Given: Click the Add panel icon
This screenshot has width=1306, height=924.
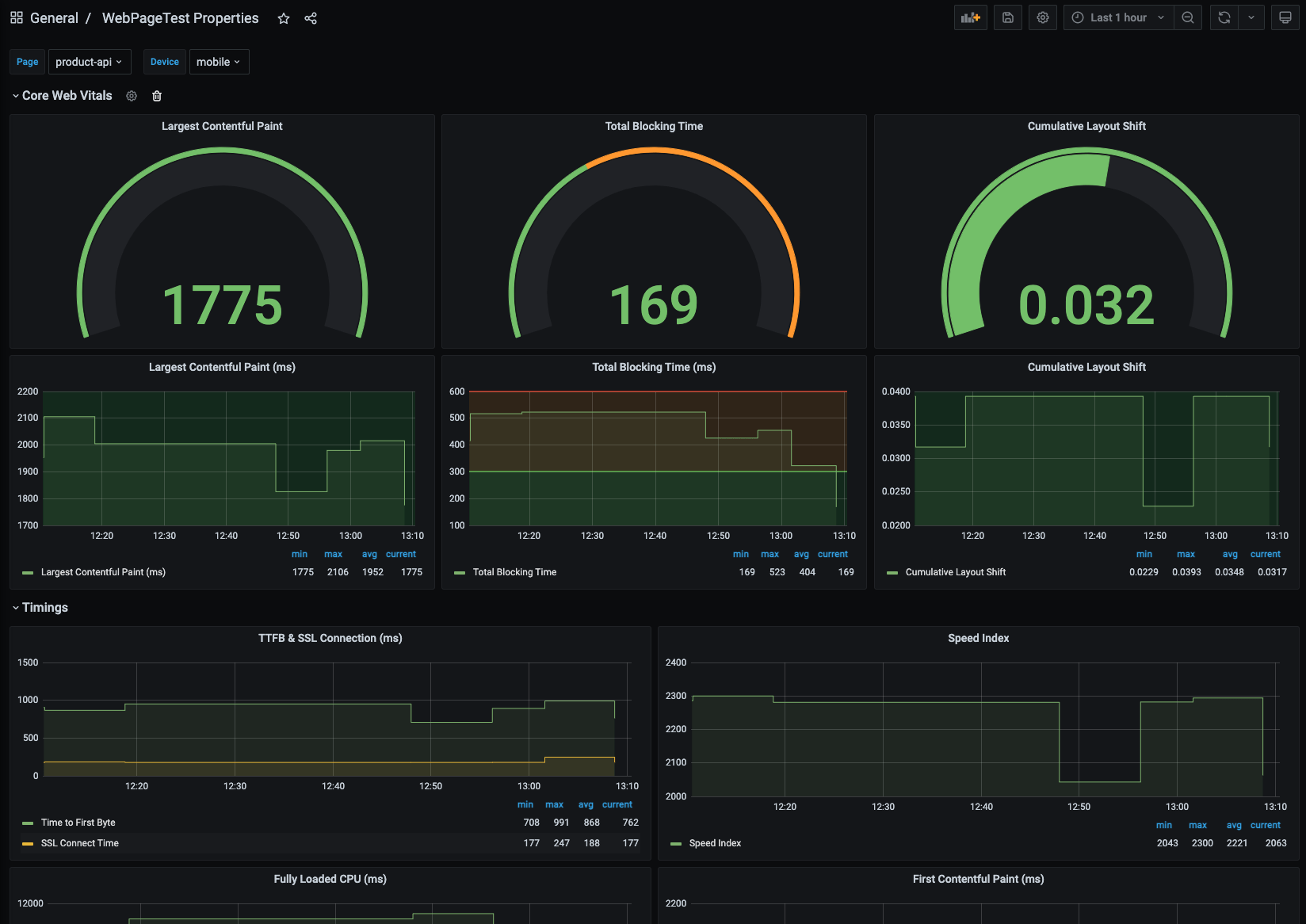Looking at the screenshot, I should [971, 17].
